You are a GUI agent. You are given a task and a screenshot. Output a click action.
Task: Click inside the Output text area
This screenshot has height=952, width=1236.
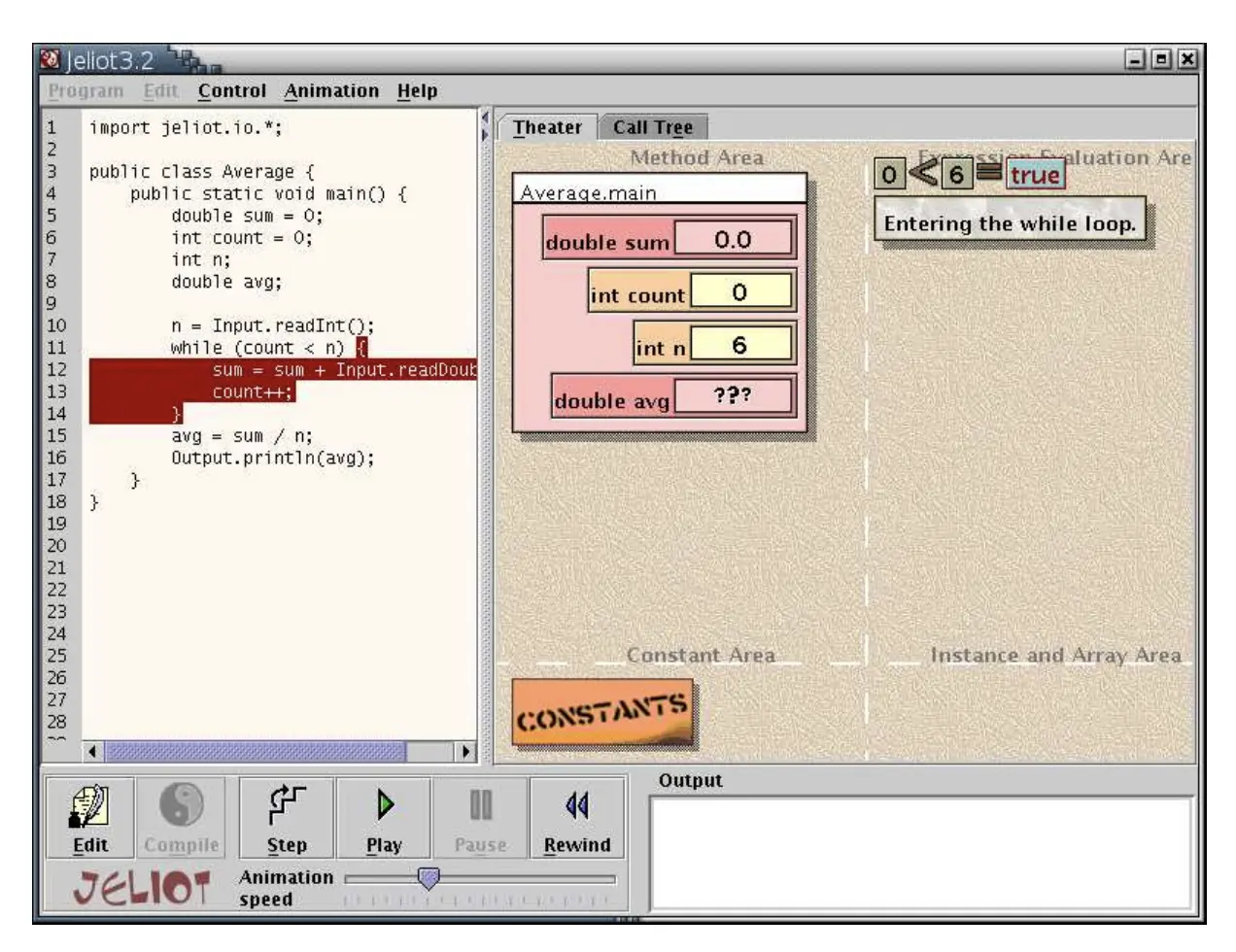920,853
